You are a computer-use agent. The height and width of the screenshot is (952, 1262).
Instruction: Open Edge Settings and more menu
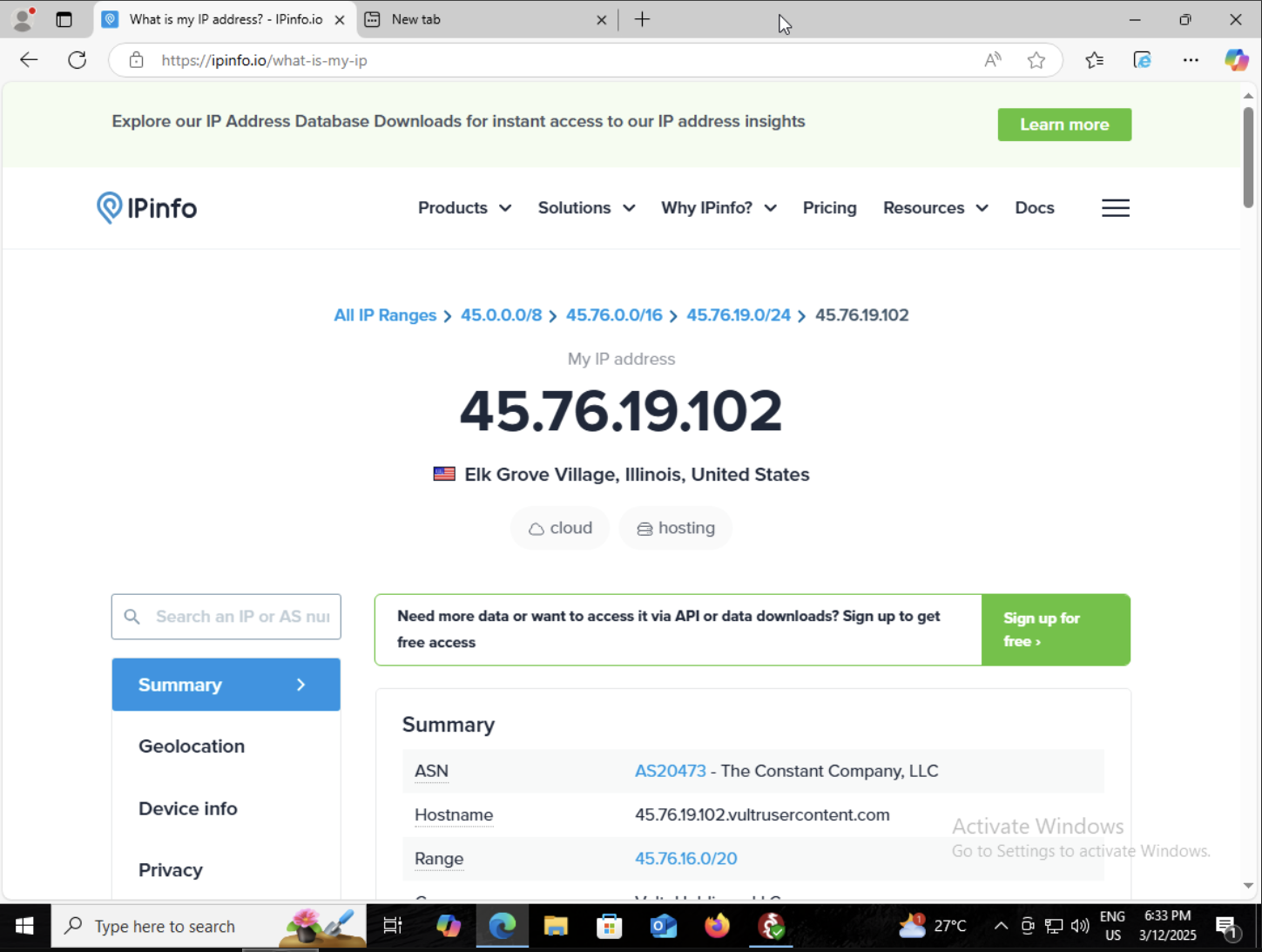[x=1191, y=60]
